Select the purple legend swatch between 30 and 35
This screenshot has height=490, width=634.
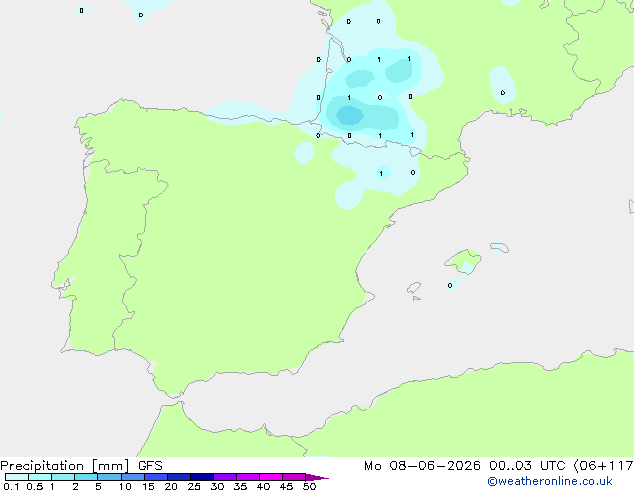(x=225, y=477)
